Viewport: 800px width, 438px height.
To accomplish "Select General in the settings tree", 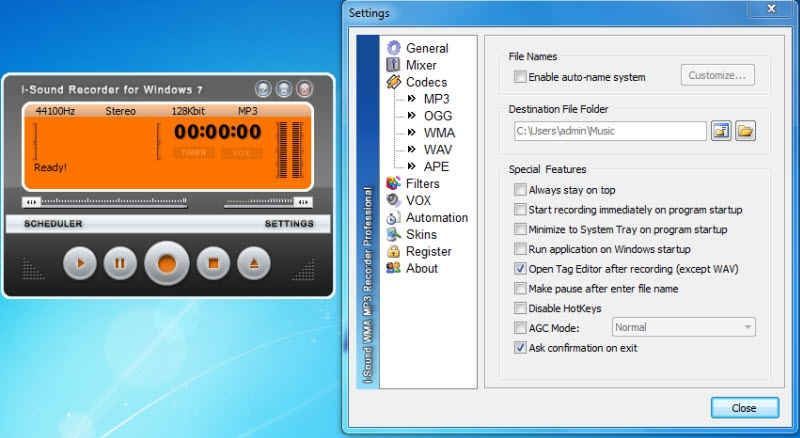I will pos(427,48).
